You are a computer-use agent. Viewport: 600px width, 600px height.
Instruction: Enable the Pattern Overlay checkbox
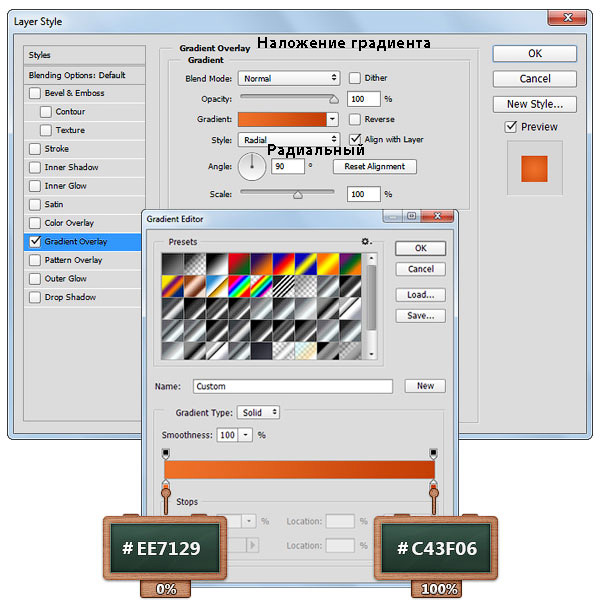(35, 260)
